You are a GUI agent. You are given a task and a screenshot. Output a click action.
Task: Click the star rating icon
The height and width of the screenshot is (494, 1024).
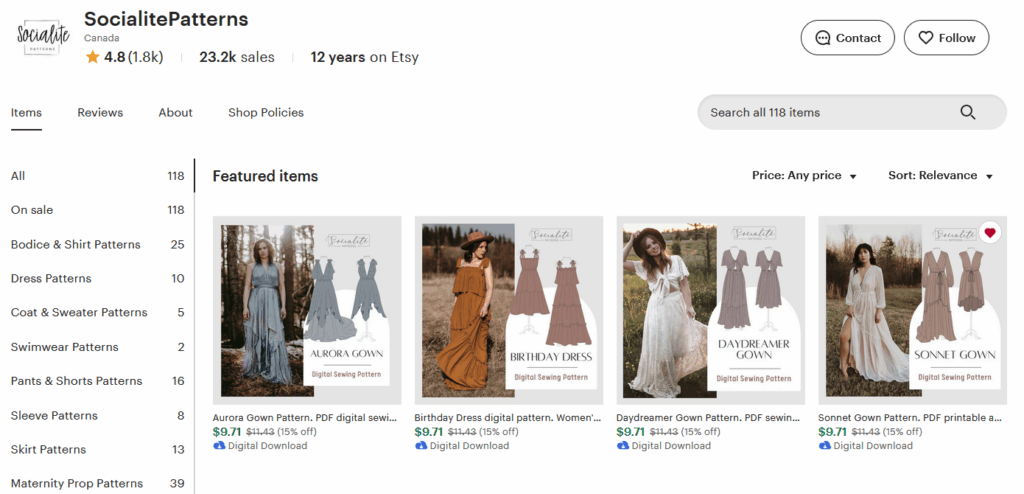click(x=92, y=57)
